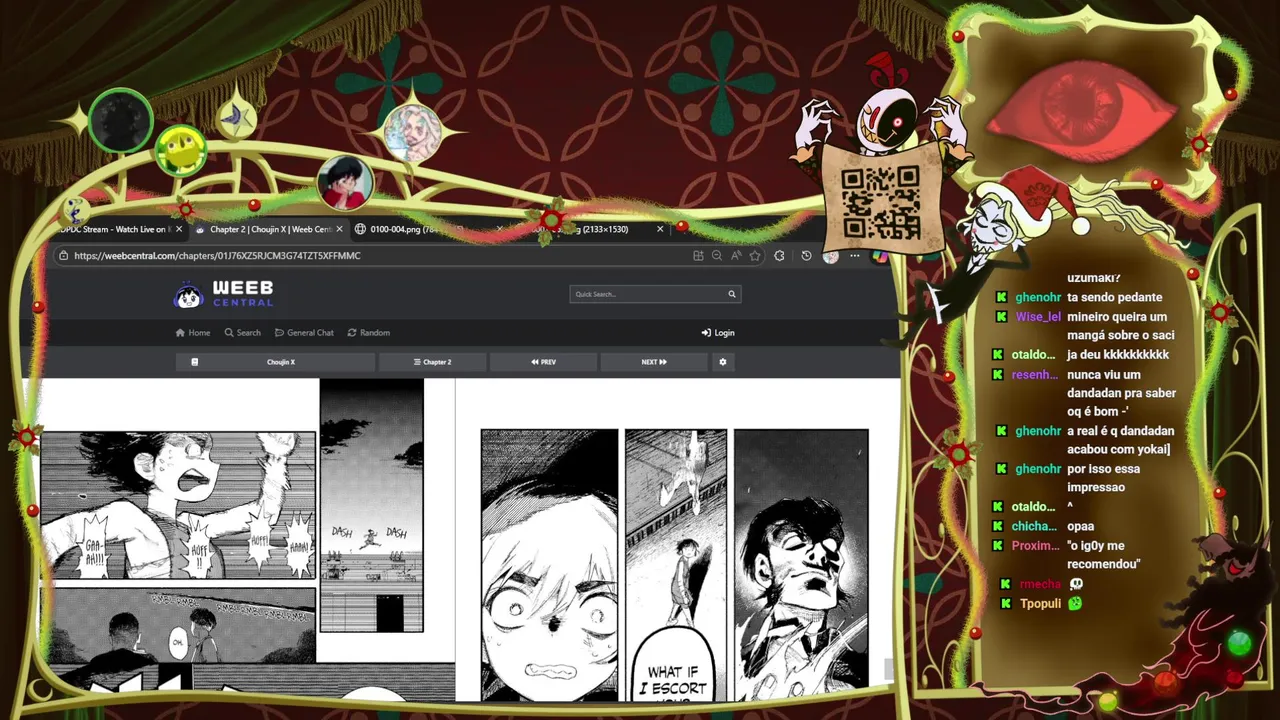This screenshot has height=720, width=1280.
Task: Click chat username resenh...
Action: [x=1036, y=375]
